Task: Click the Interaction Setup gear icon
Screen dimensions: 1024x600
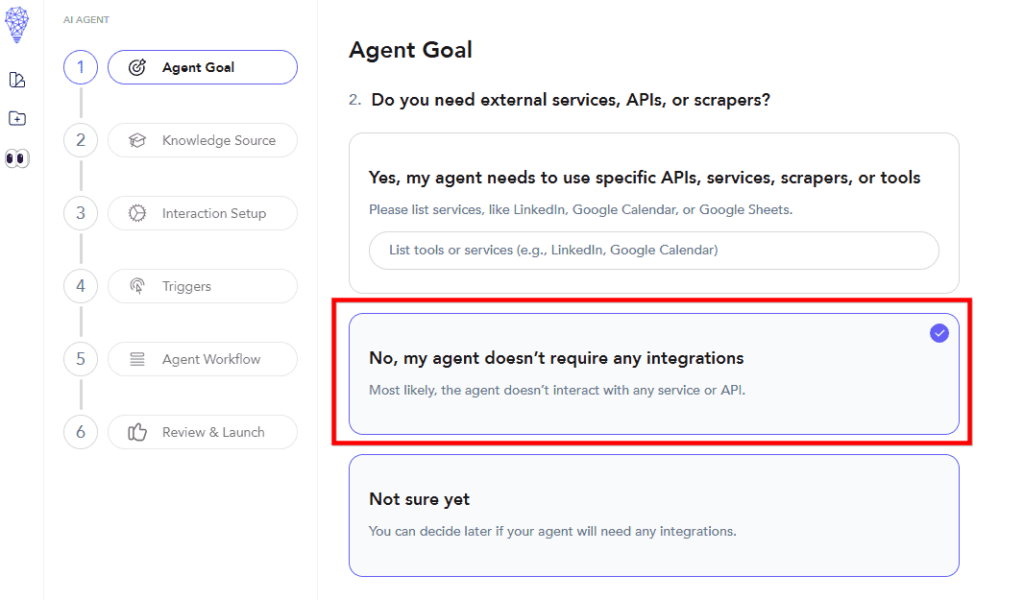Action: pos(138,213)
